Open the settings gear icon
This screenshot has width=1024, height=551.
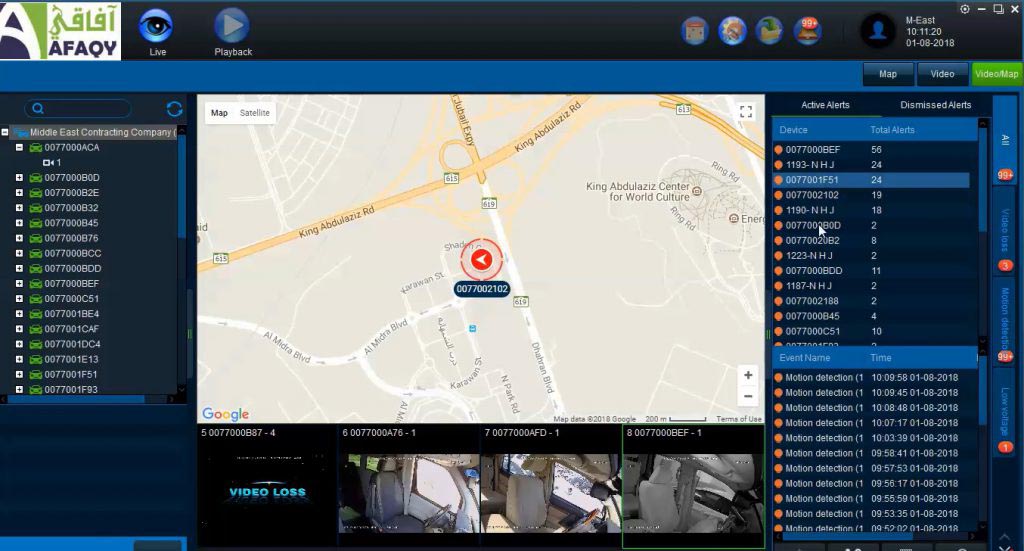click(965, 9)
